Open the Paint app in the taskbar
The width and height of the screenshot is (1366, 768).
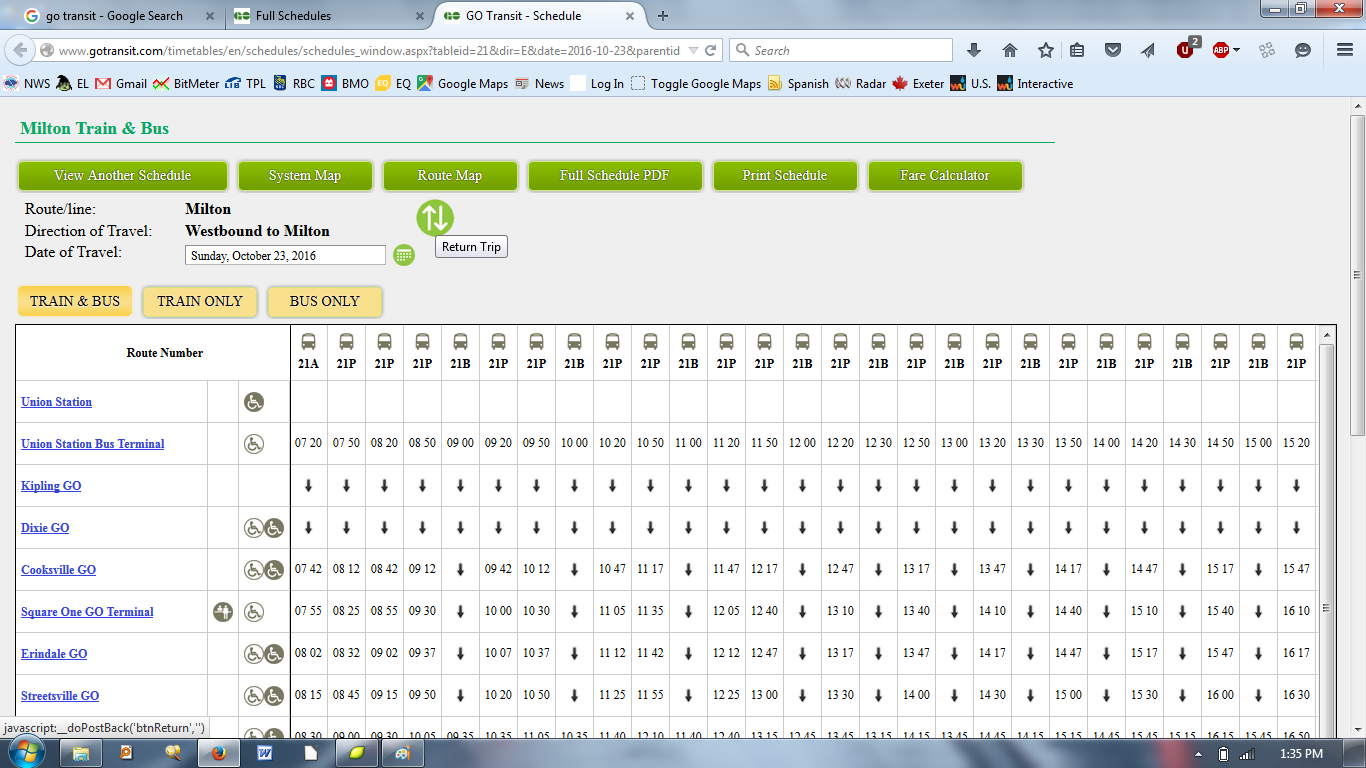[403, 753]
